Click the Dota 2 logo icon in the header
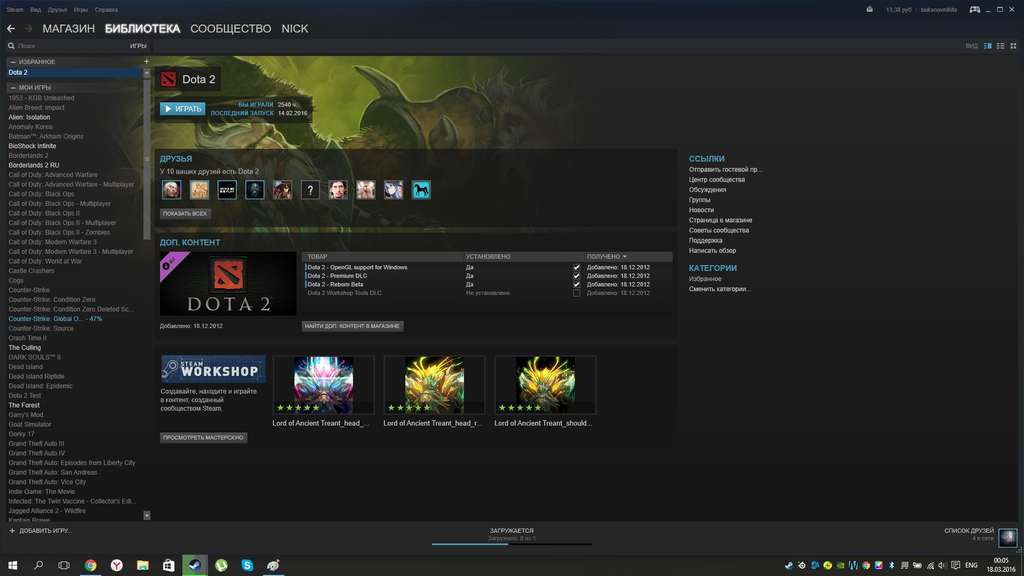This screenshot has width=1024, height=576. click(168, 79)
